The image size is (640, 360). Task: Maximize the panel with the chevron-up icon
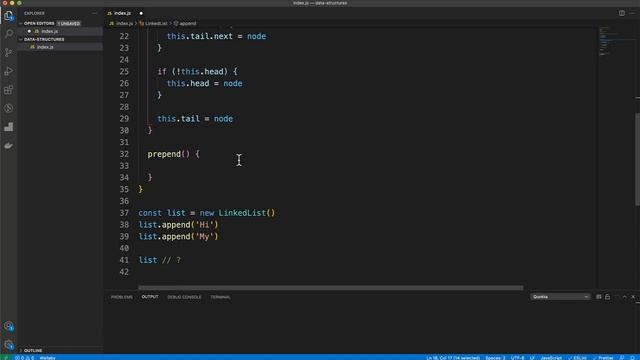coord(624,297)
